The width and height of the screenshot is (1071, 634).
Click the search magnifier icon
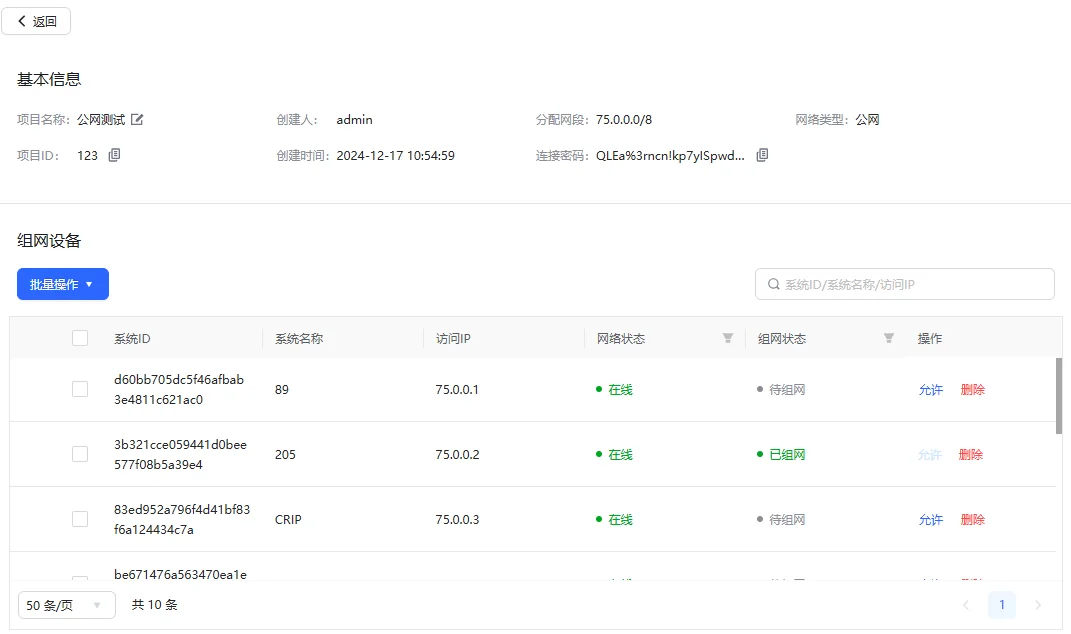pyautogui.click(x=773, y=284)
